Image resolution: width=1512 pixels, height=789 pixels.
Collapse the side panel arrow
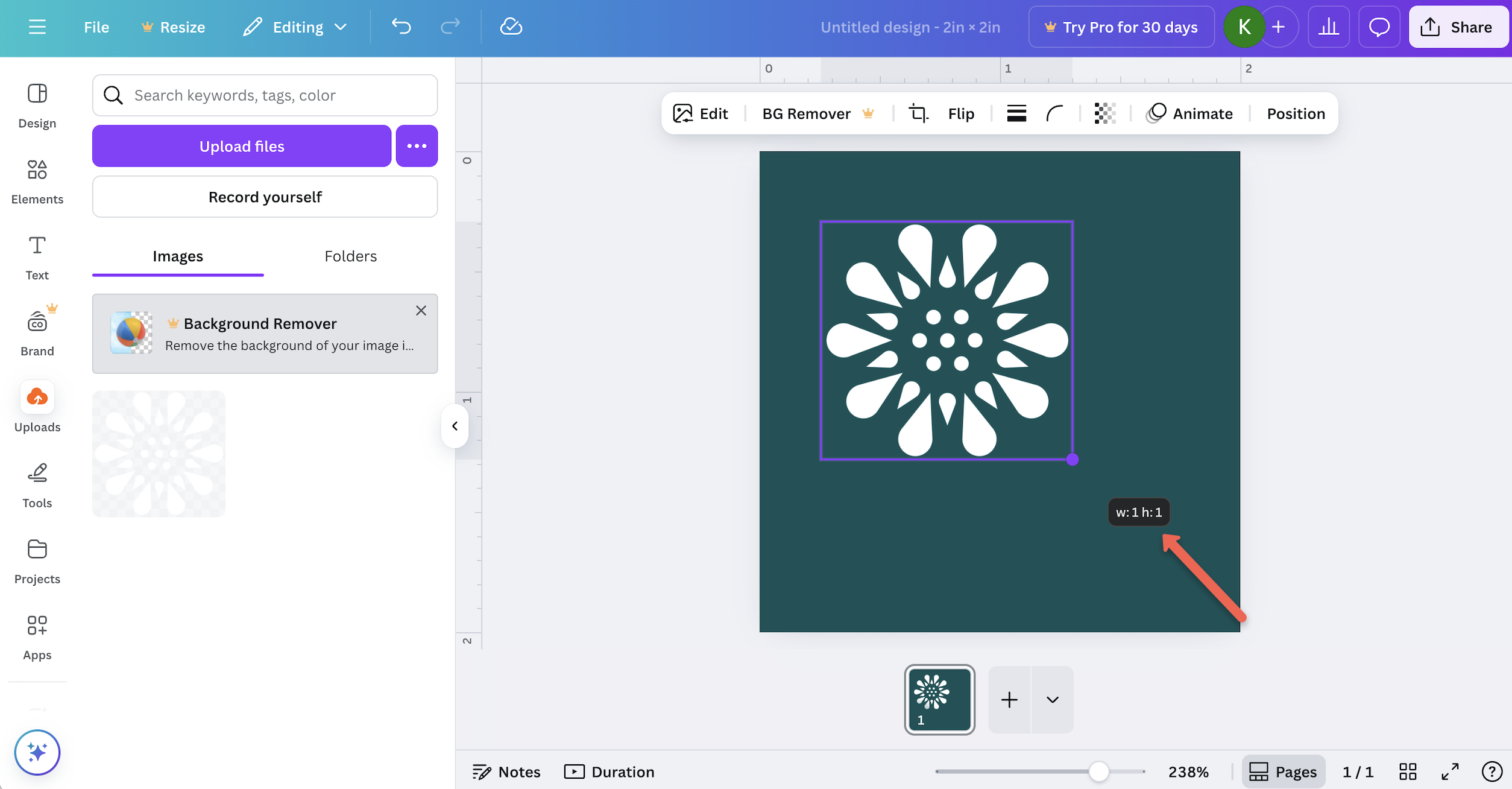455,426
